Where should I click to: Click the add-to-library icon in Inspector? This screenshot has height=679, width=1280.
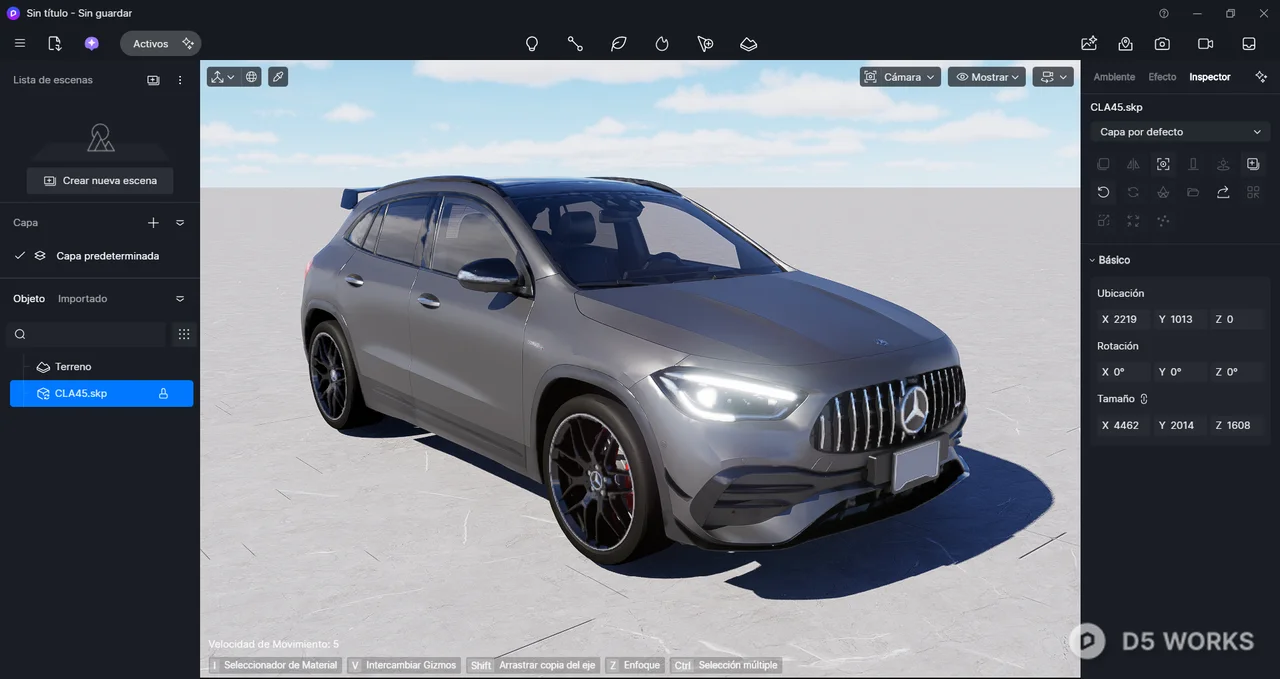click(1253, 164)
